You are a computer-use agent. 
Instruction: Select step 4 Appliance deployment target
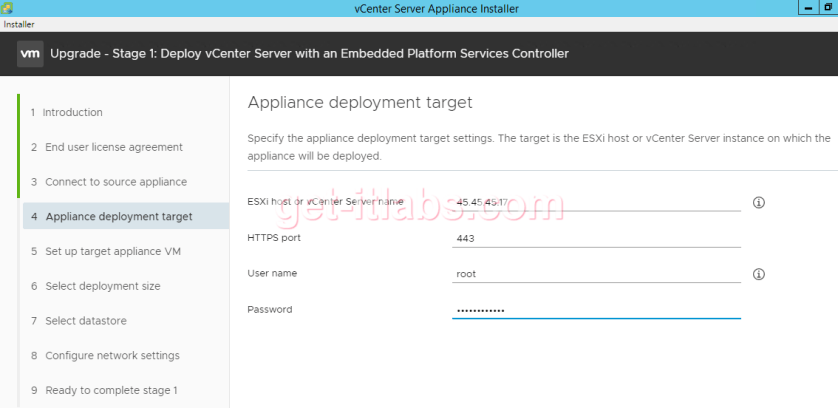118,217
